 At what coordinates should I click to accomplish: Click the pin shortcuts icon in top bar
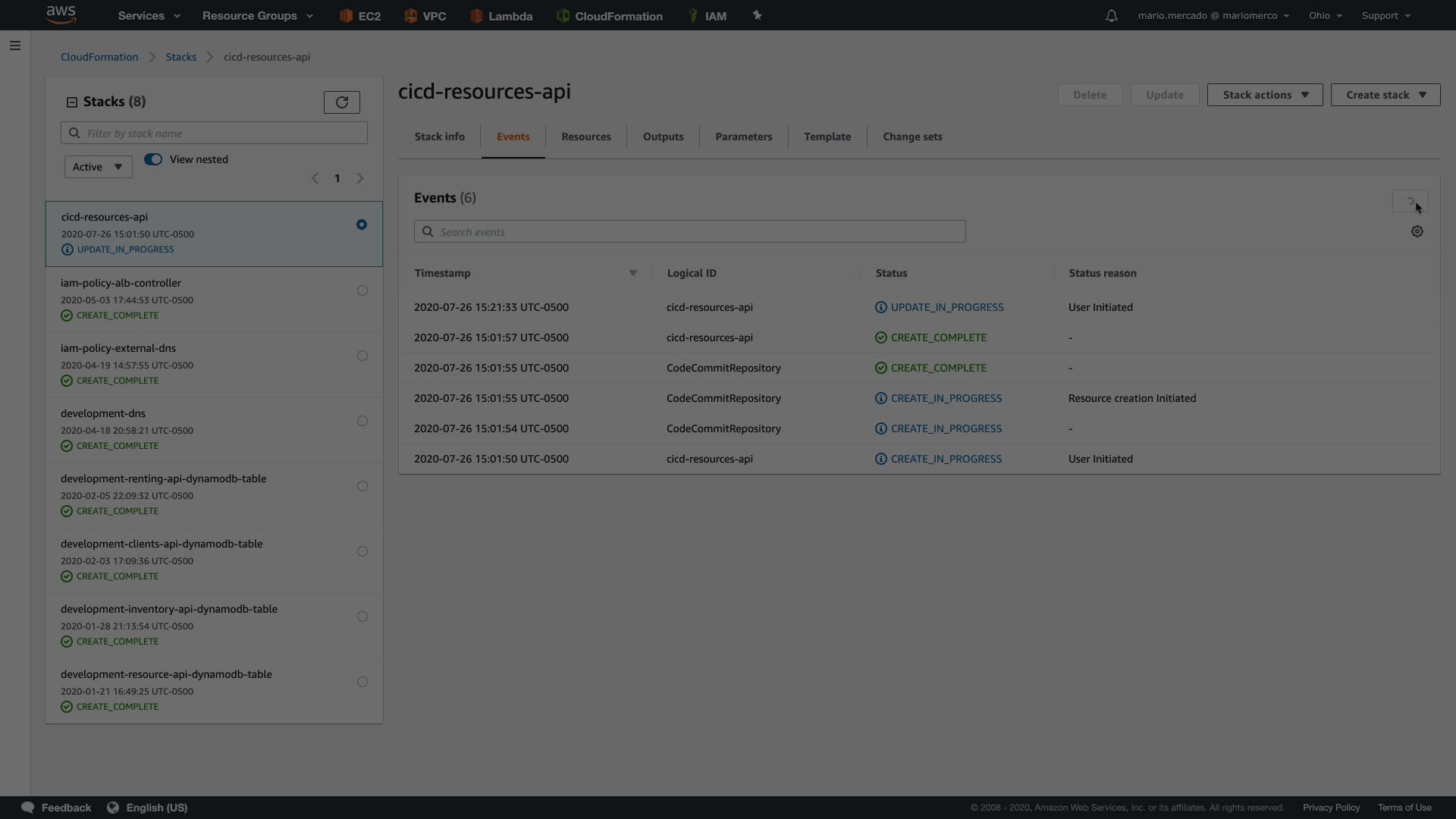coord(757,15)
